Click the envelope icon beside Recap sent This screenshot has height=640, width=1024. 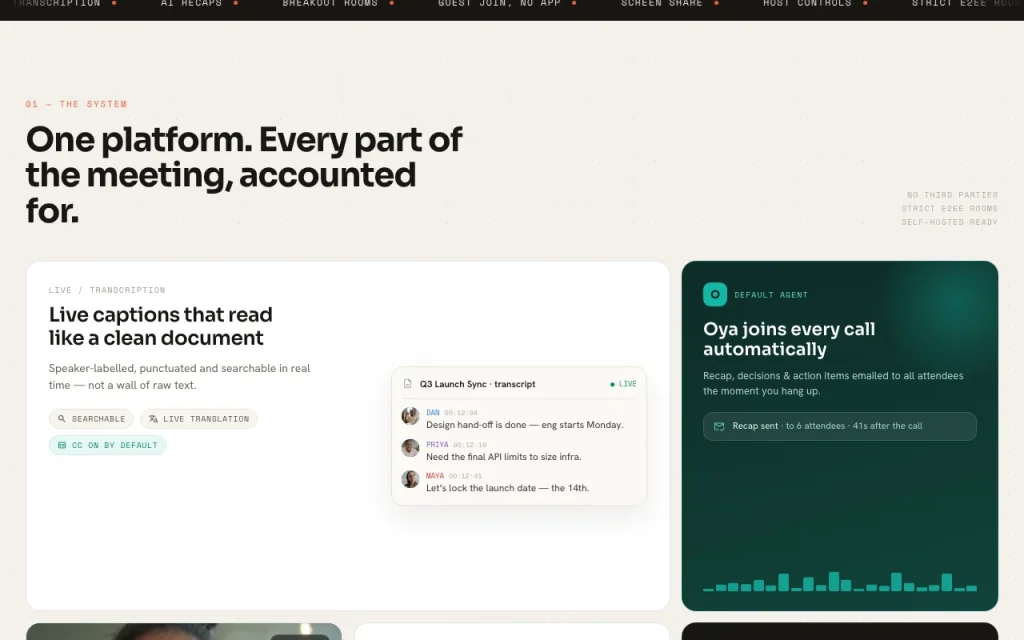point(719,426)
